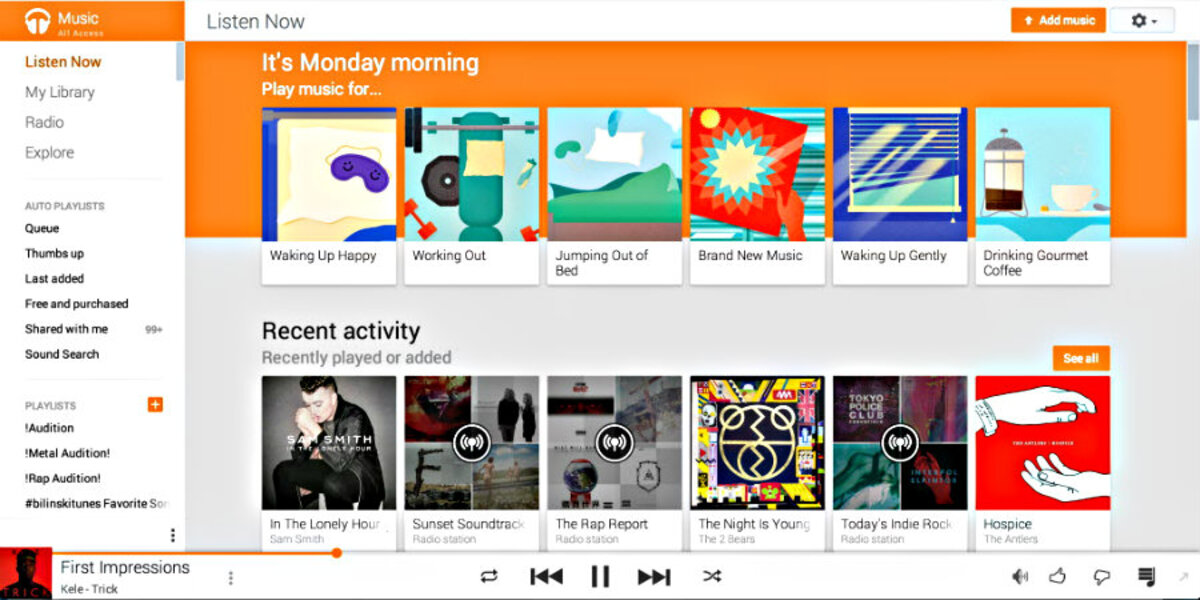Skip to previous track
The width and height of the screenshot is (1200, 600).
pyautogui.click(x=546, y=576)
